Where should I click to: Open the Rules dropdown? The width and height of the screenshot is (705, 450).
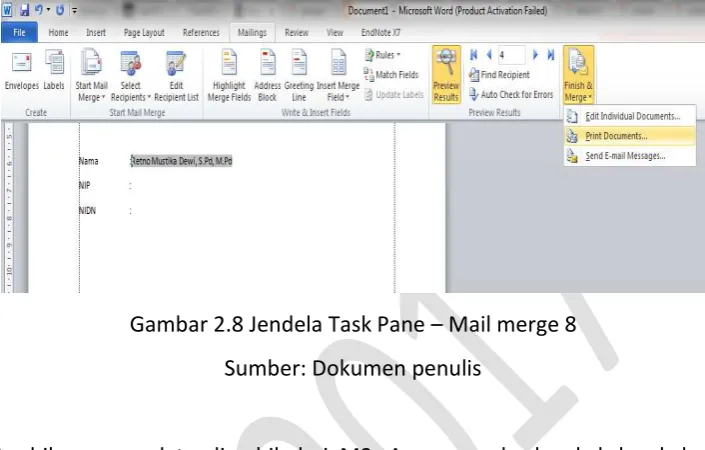pos(383,55)
